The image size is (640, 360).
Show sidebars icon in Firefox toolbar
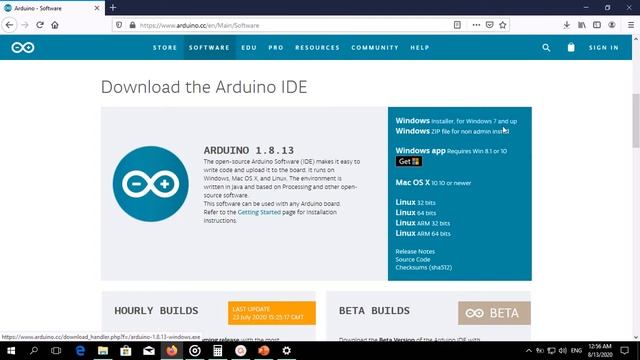[597, 25]
